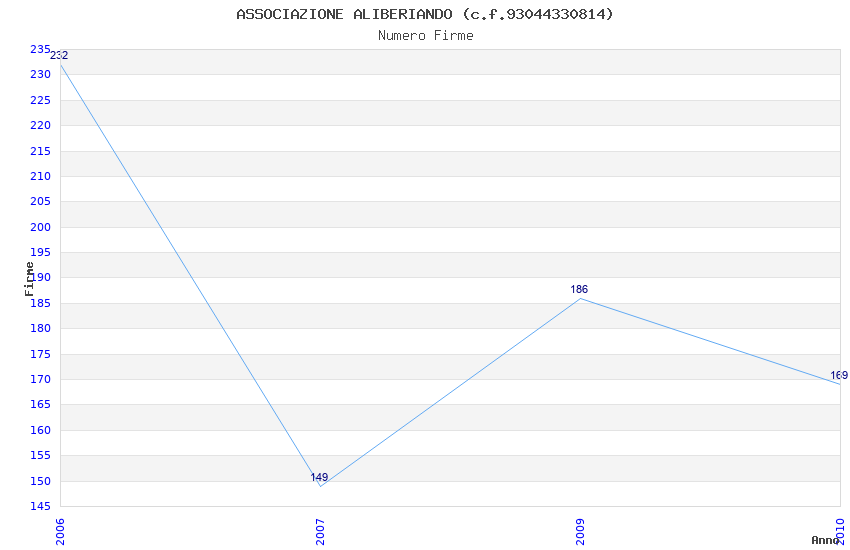Screen dimensions: 850x550
Task: Click the x-axis year 2006
Action: (x=60, y=532)
